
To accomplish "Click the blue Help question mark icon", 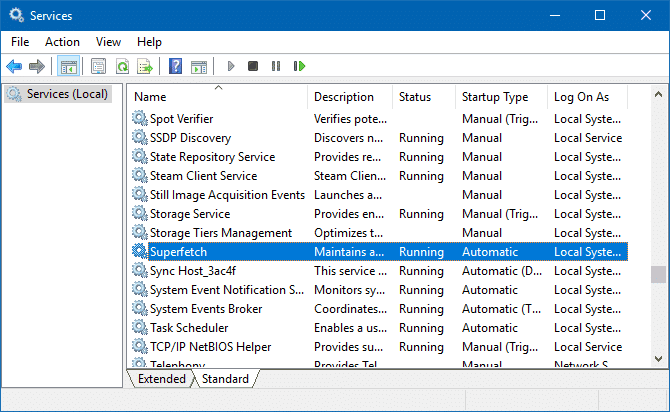I will [x=175, y=67].
